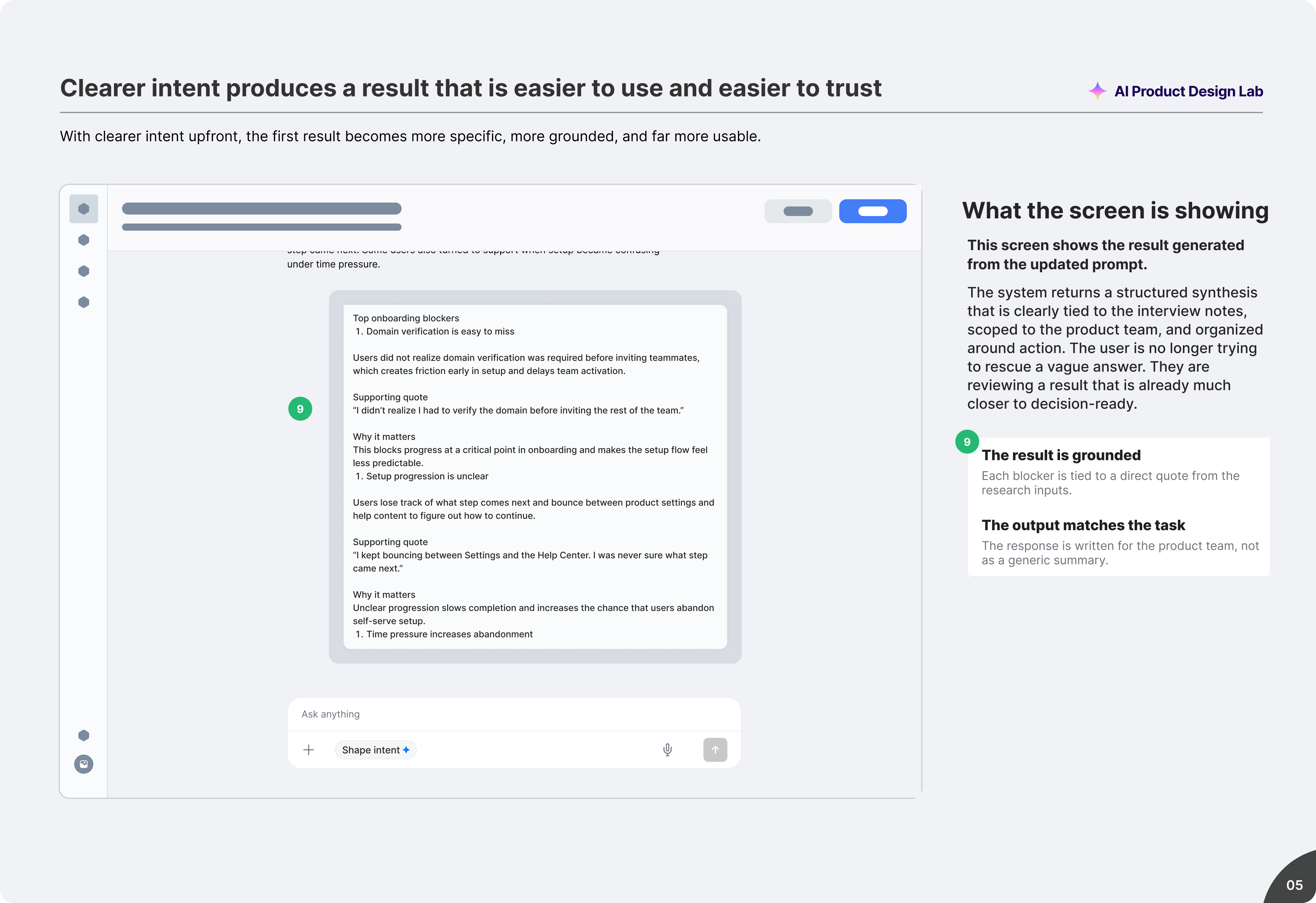Click the gray secondary header button
The image size is (1316, 903).
[798, 211]
